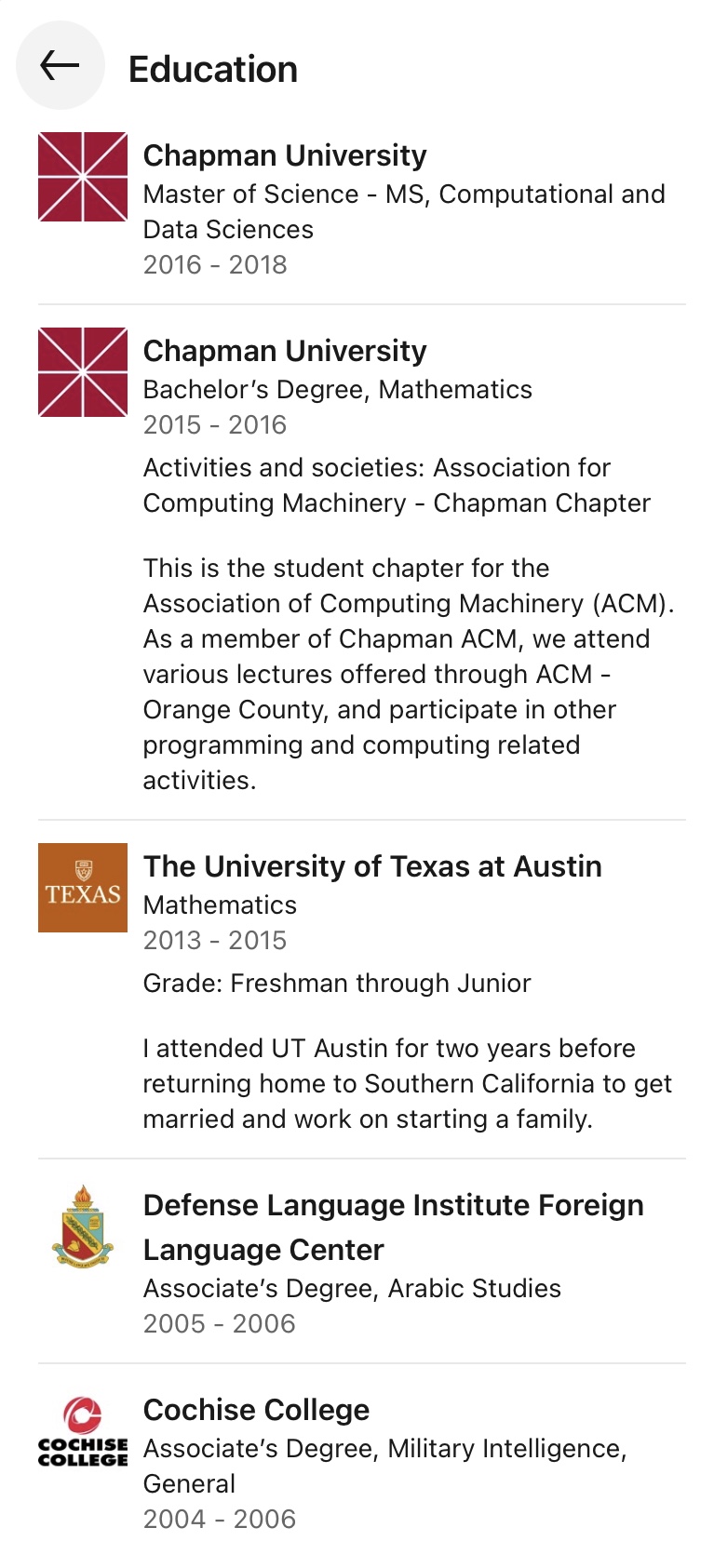
Task: Open Chapman University logo beside Master of Science
Action: coord(83,177)
